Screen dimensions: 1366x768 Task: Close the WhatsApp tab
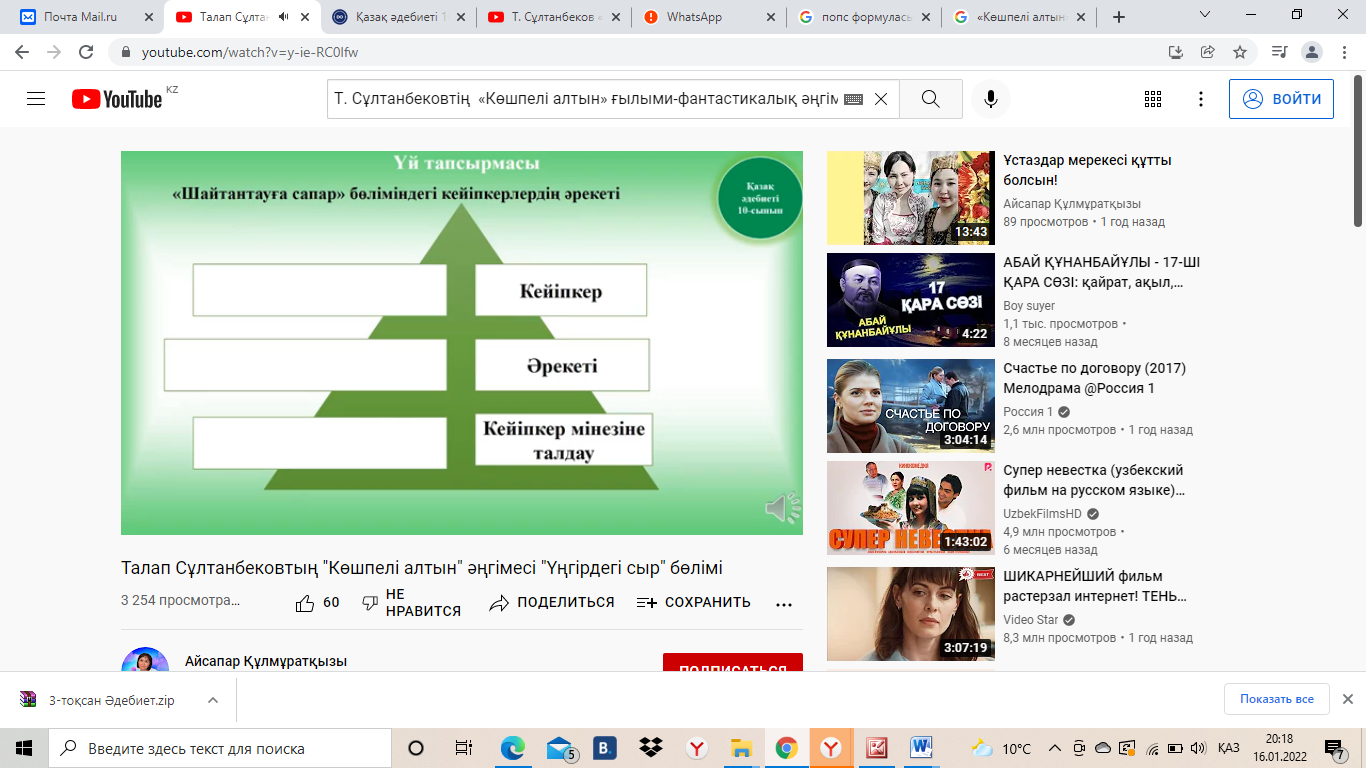click(770, 17)
